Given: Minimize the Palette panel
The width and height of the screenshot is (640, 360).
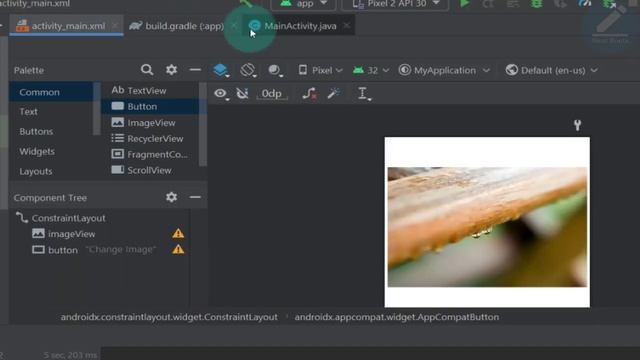Looking at the screenshot, I should point(195,70).
